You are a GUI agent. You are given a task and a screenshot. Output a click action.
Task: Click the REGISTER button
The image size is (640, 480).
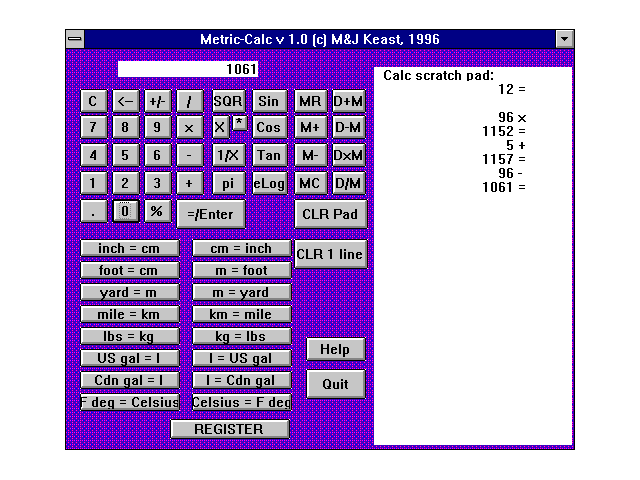tap(229, 429)
